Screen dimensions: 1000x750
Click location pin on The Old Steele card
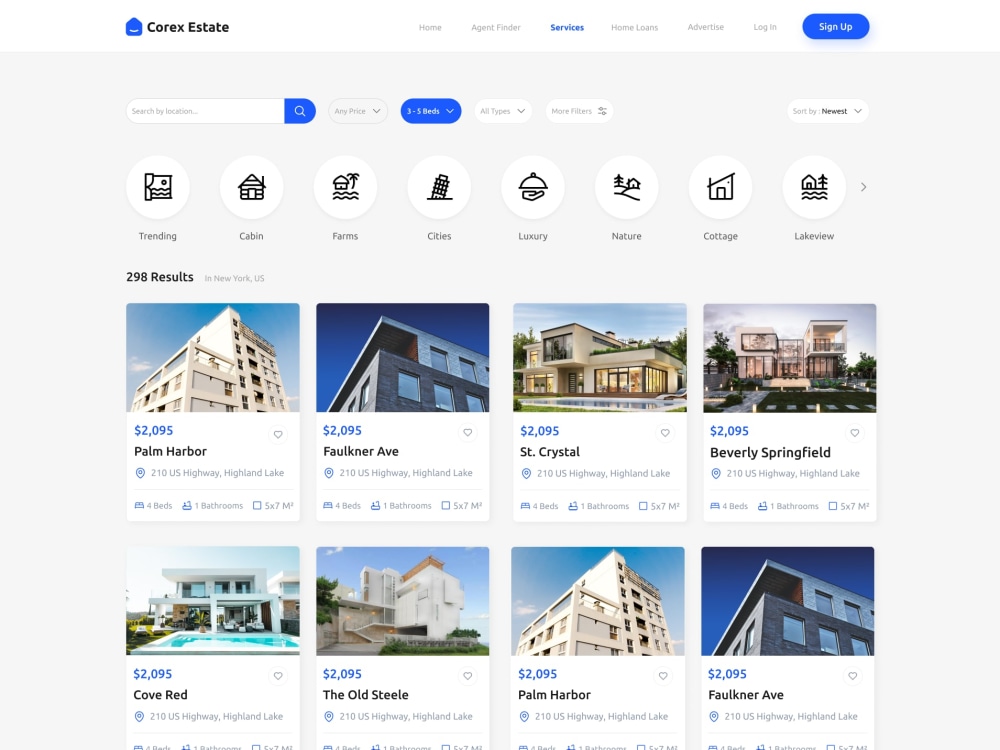point(328,716)
